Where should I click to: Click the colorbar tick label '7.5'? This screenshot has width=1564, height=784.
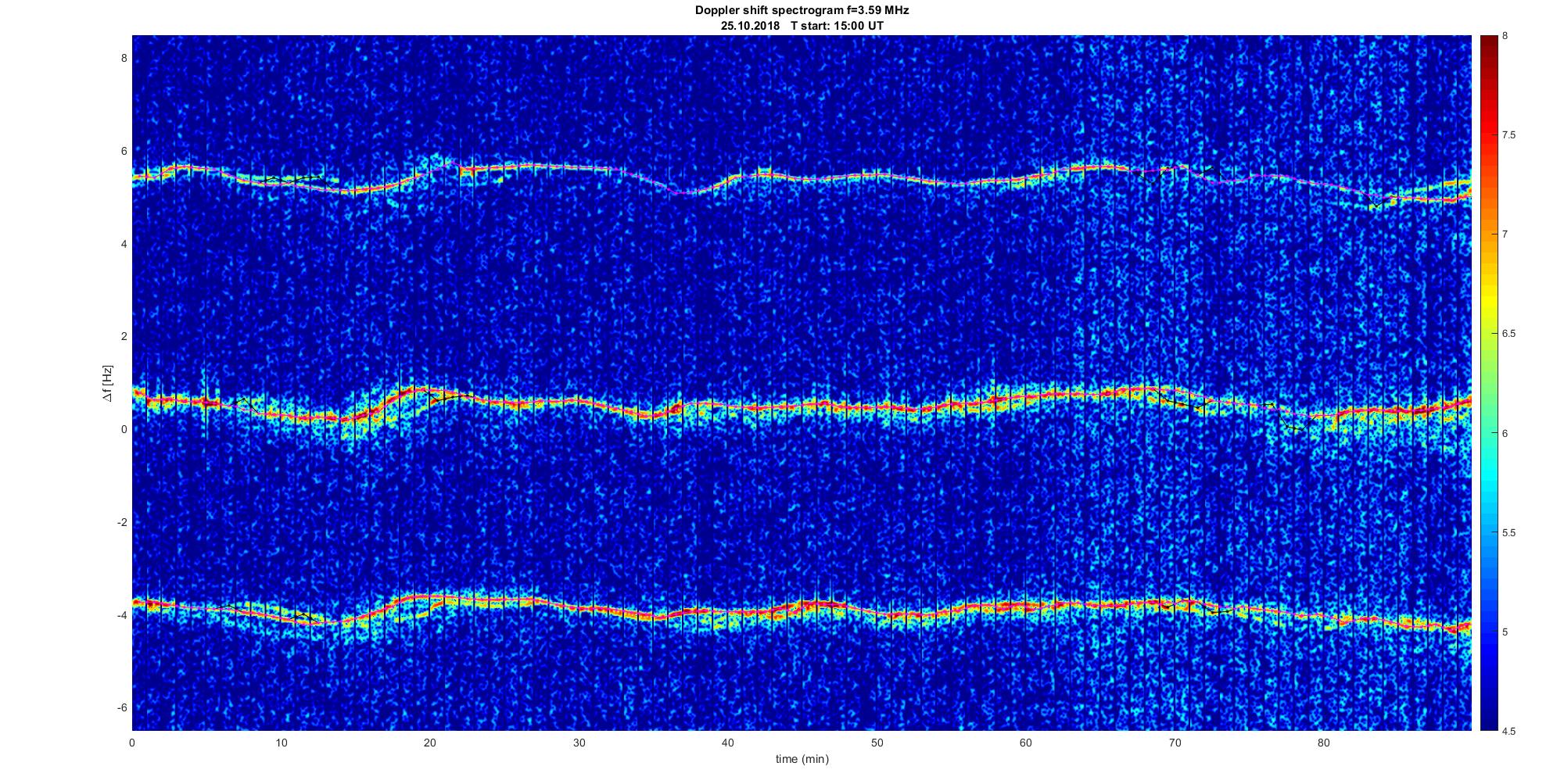tap(1509, 135)
